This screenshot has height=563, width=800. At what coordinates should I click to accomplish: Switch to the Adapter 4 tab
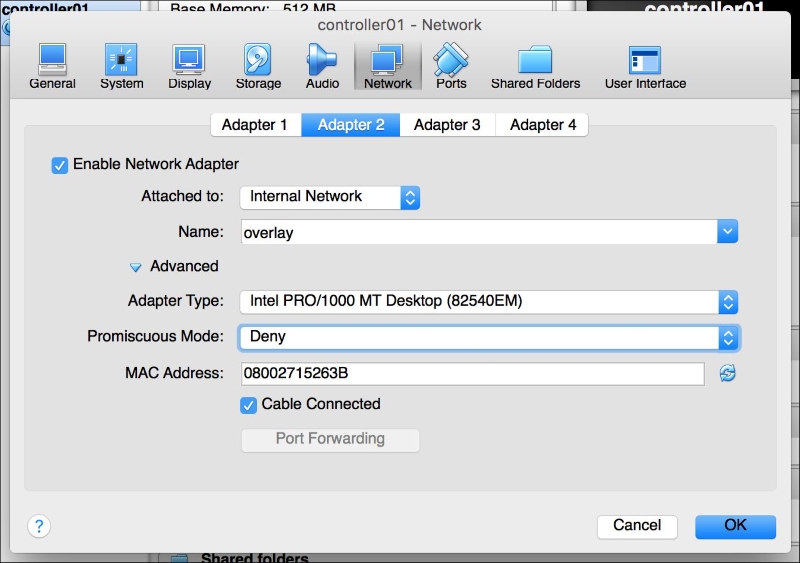542,125
